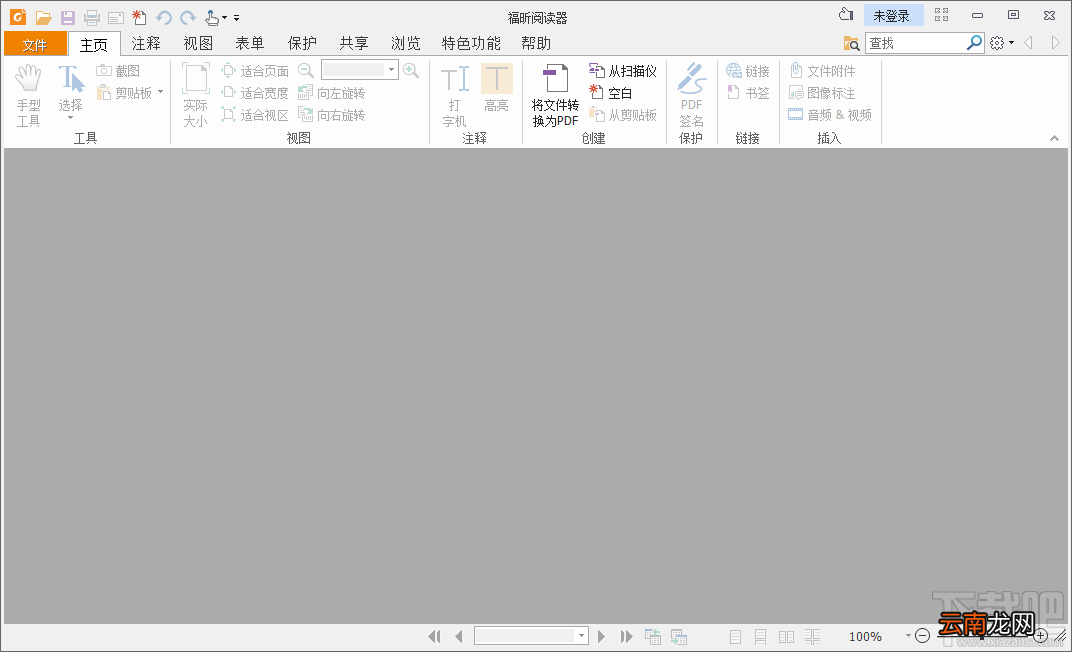Click the 实际大小 actual size button

(x=196, y=96)
